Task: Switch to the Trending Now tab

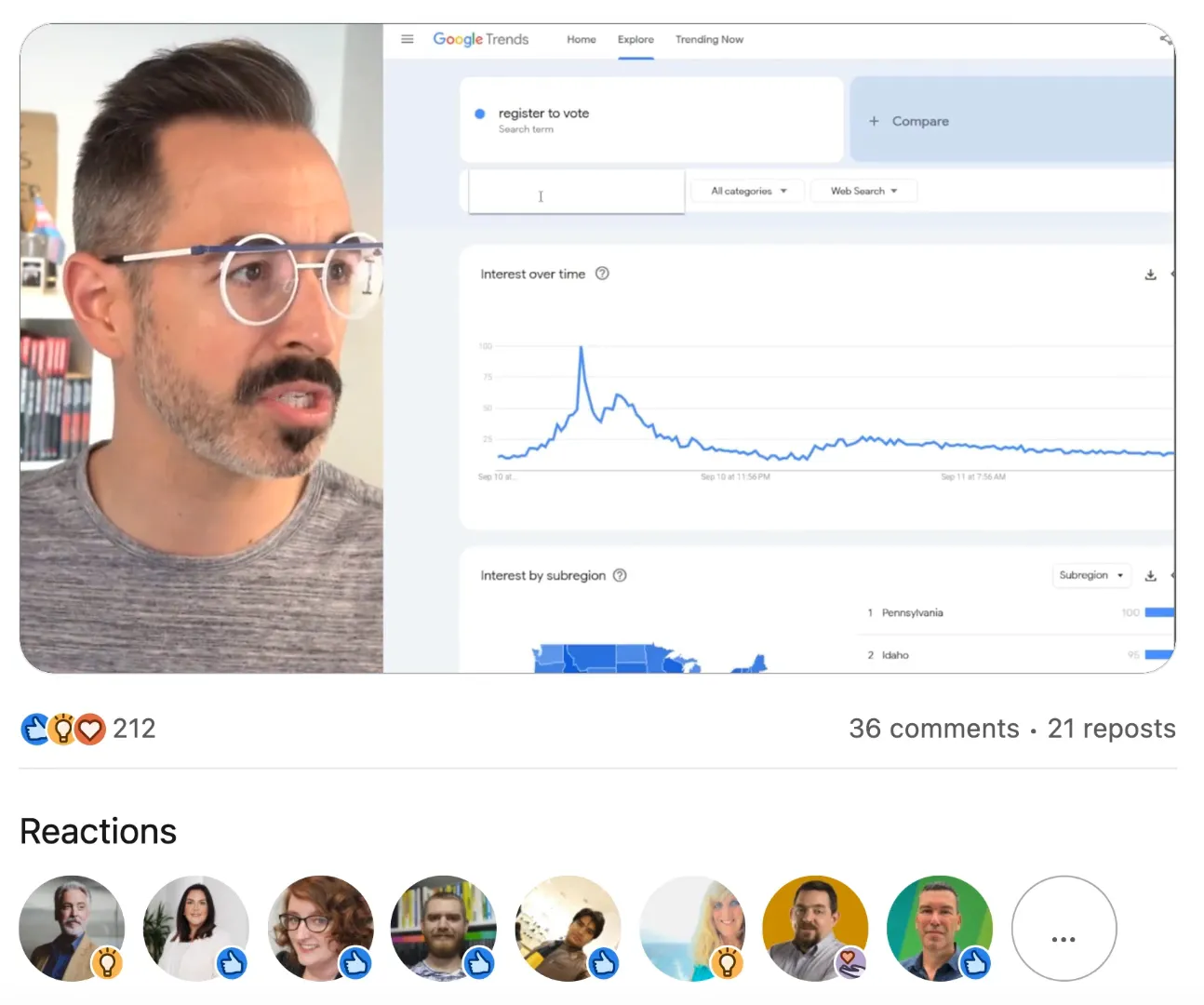Action: tap(709, 39)
